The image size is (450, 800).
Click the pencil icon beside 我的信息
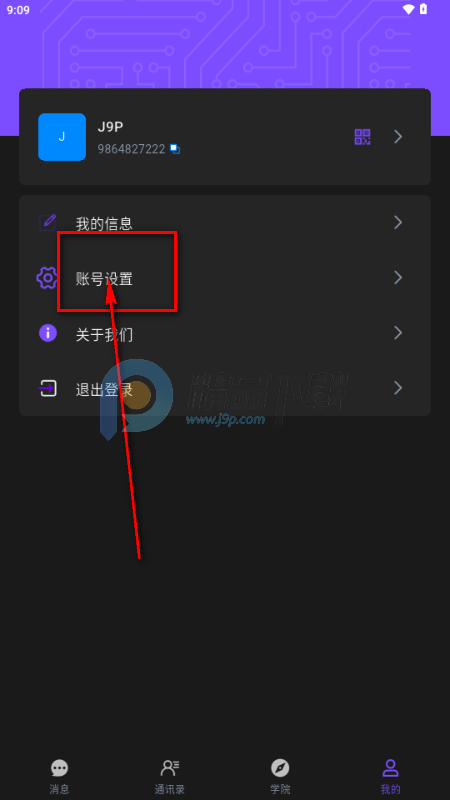(48, 222)
